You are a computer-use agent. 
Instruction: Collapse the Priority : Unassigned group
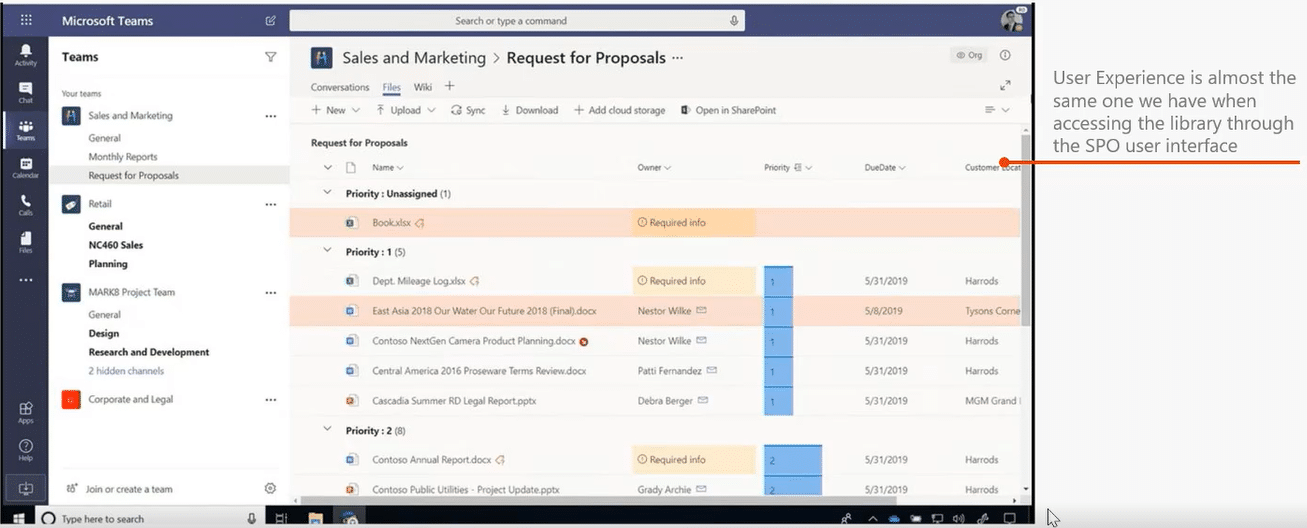click(x=327, y=193)
